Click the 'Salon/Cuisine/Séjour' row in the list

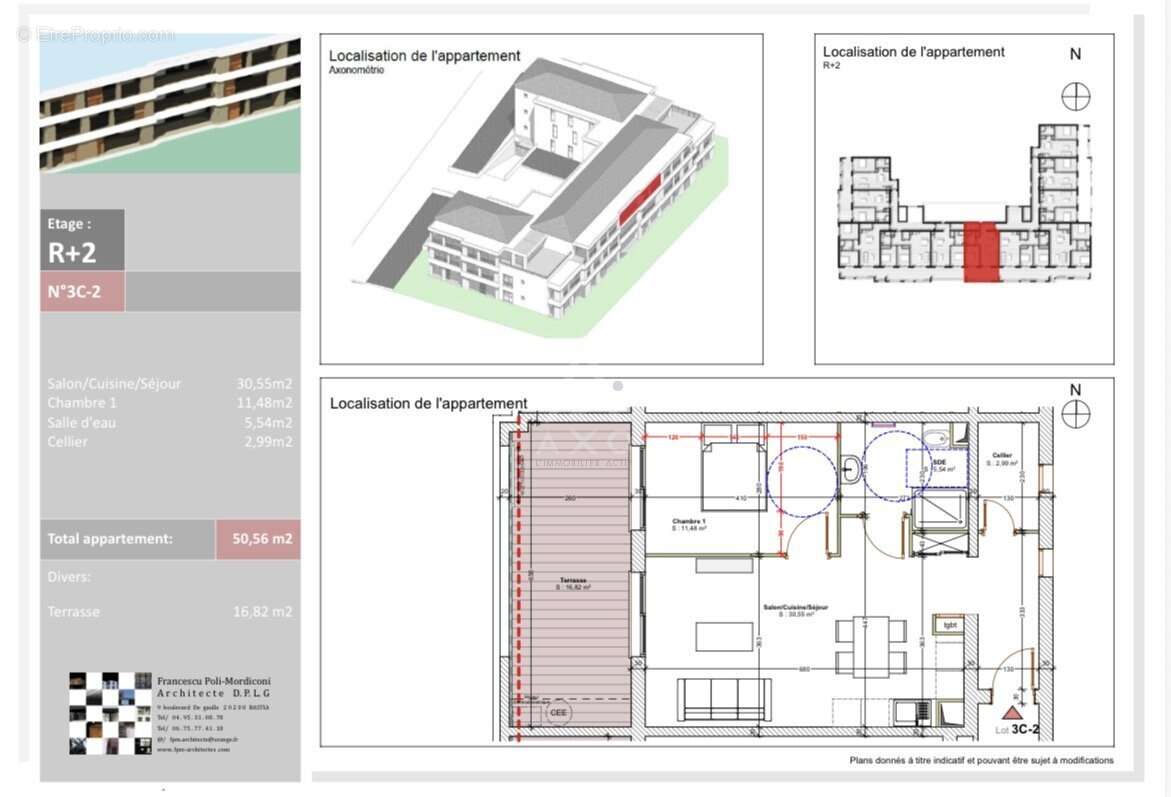tap(170, 383)
